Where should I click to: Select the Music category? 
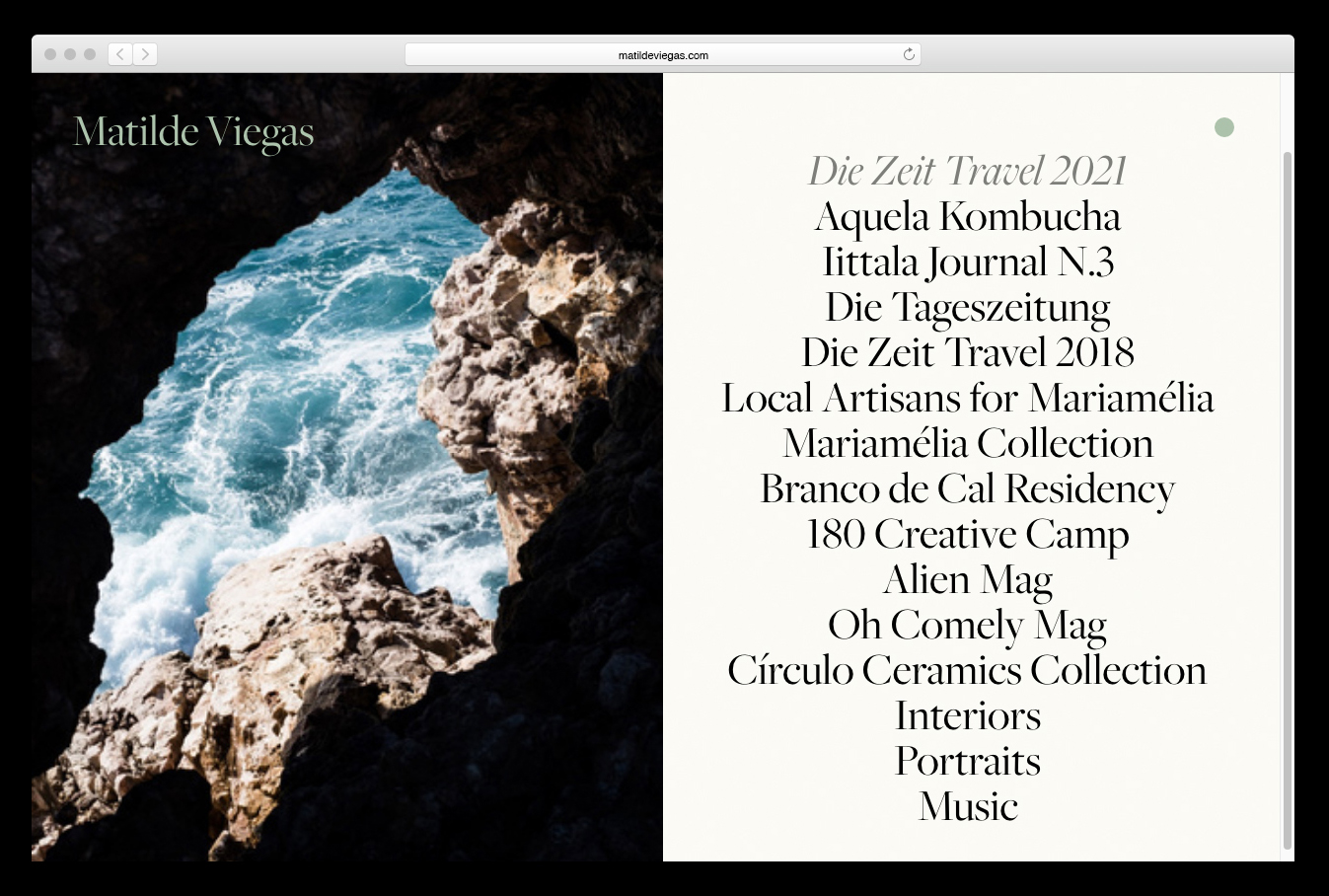click(968, 806)
